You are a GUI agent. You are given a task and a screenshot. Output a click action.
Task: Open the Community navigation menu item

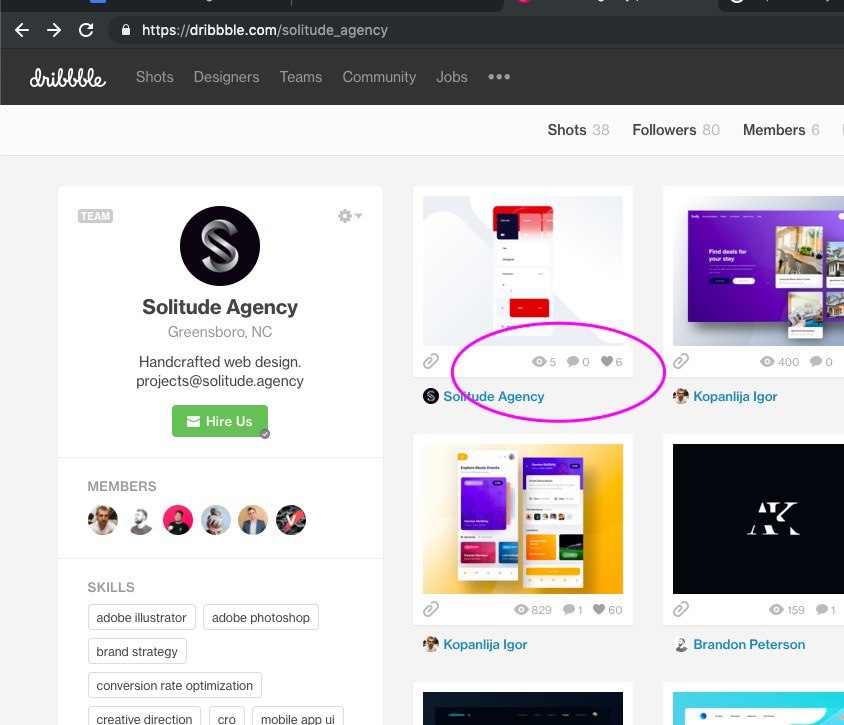coord(379,77)
